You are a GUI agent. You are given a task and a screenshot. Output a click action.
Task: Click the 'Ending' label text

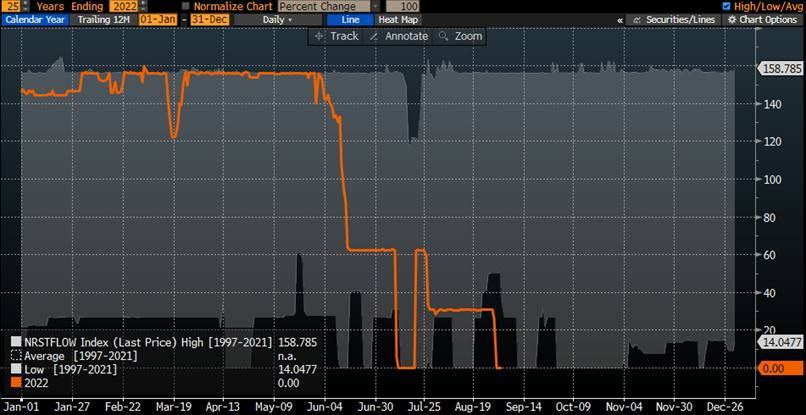point(87,6)
